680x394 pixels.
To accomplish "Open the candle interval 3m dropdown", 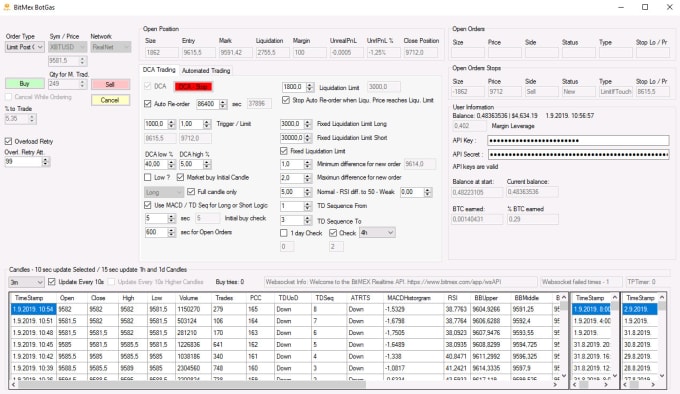I will [x=26, y=282].
